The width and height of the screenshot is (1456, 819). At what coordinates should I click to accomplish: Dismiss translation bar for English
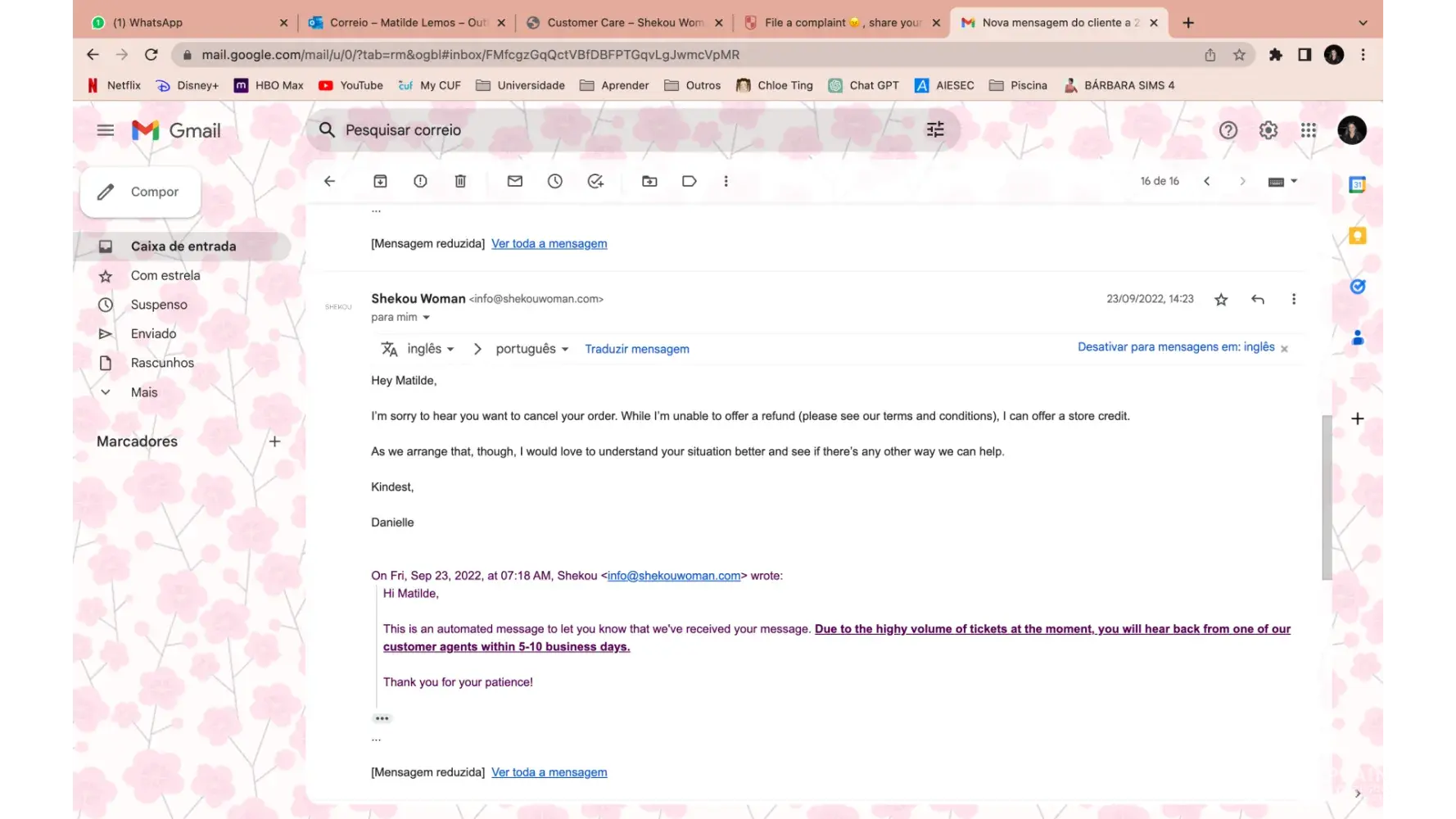[1284, 349]
